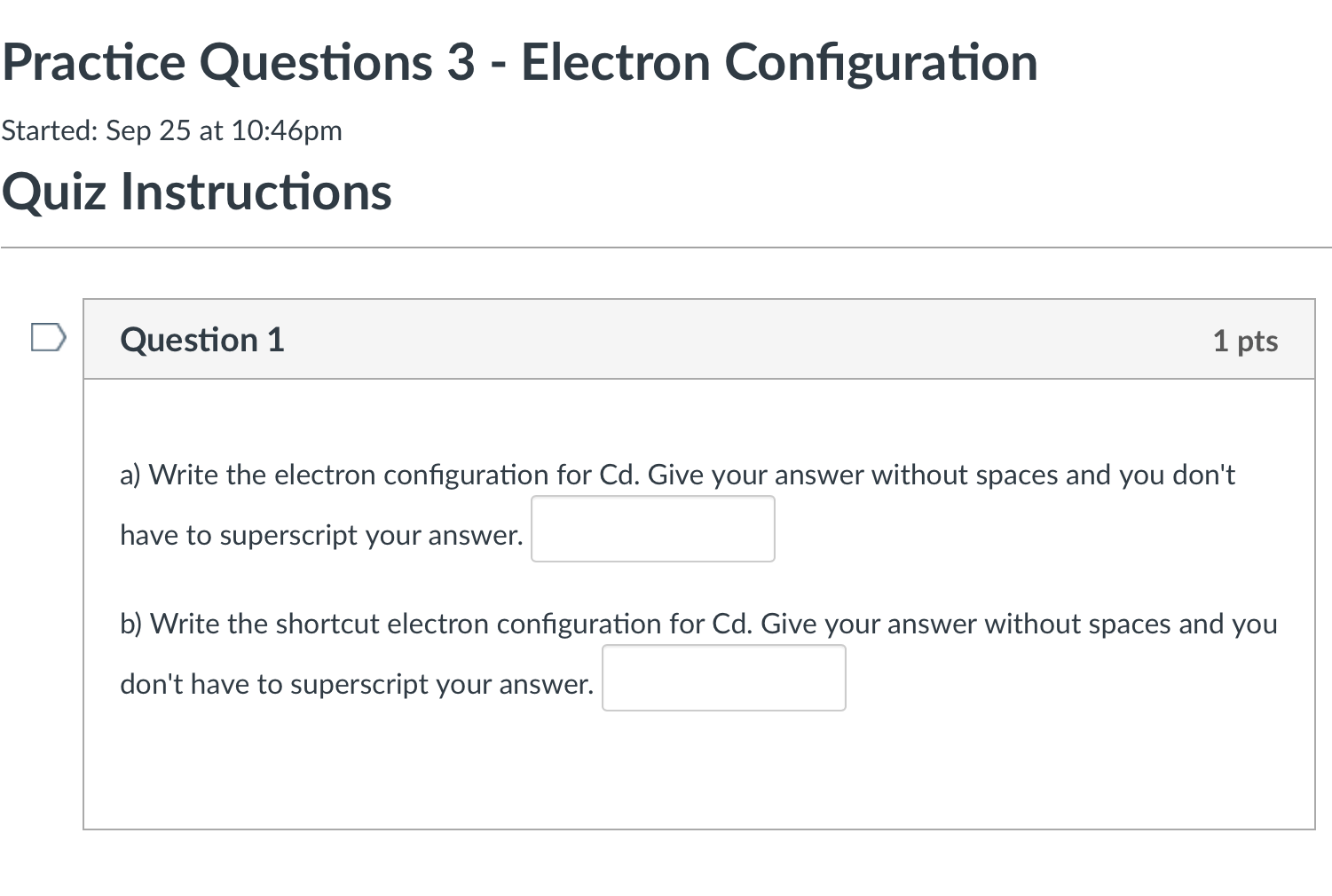Click the Practice Questions 3 quiz title
This screenshot has width=1332, height=896.
coord(519,62)
